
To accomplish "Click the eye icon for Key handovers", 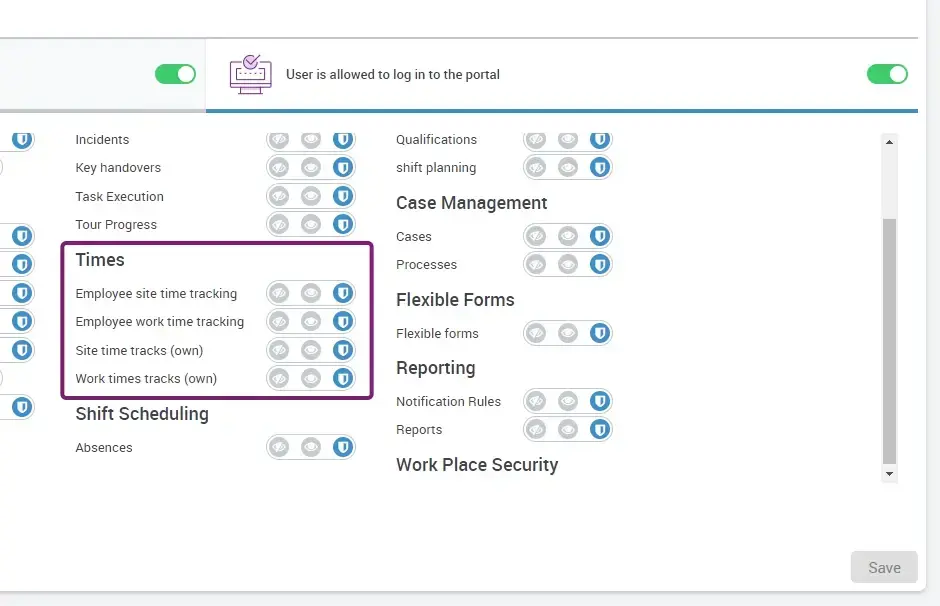I will (x=311, y=168).
